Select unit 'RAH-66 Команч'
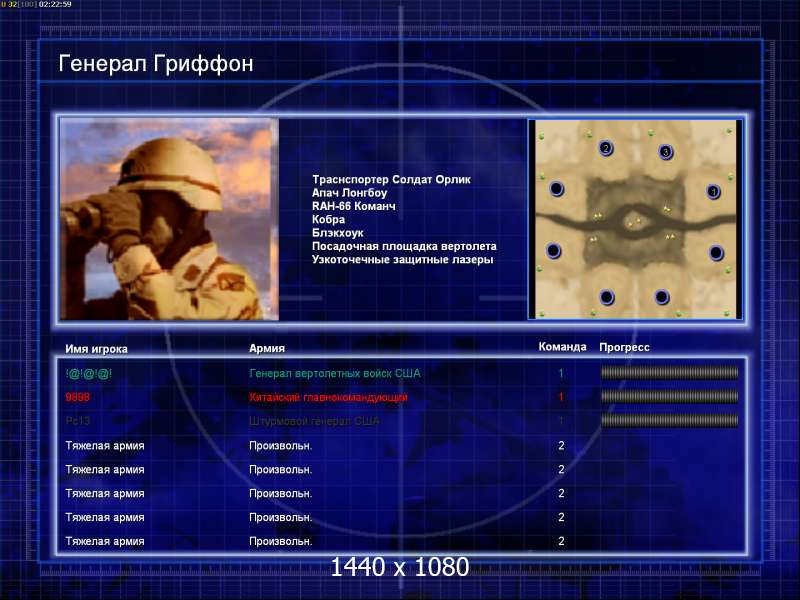This screenshot has width=800, height=600. (354, 206)
